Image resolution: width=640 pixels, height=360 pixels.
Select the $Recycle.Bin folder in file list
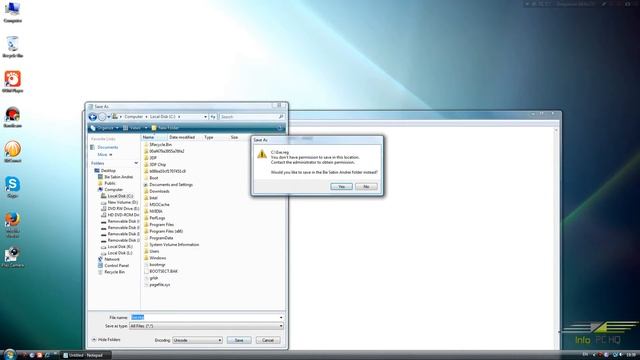click(x=158, y=144)
